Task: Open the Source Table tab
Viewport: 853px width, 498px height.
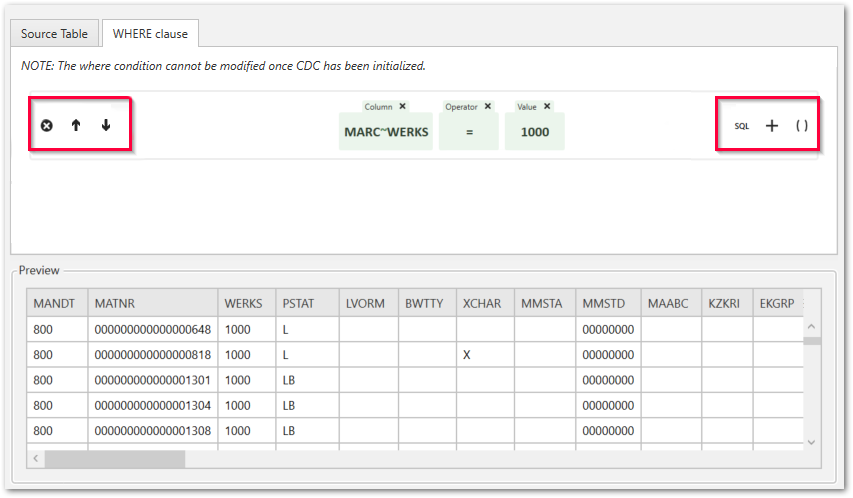Action: click(54, 33)
